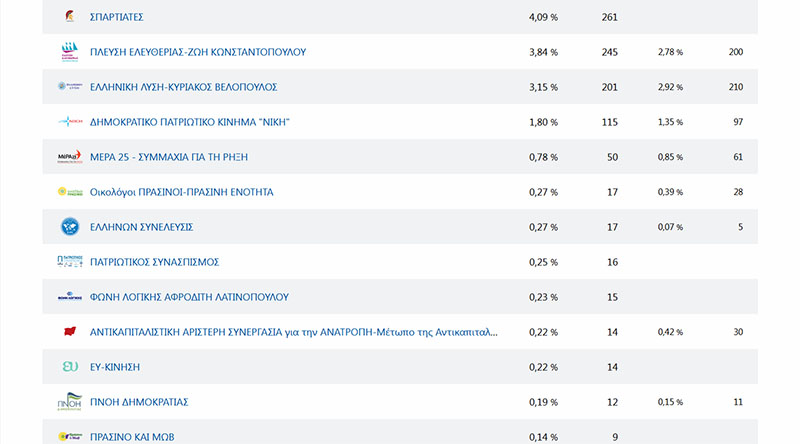Click the ΠΛΕΥΣΗ ΕΛΕΥΘΕΡΙΑΣ party logo

[68, 52]
